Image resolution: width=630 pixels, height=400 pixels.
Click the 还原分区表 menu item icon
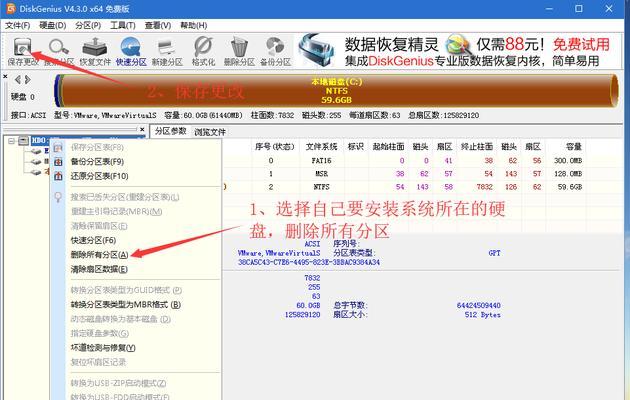[58, 176]
